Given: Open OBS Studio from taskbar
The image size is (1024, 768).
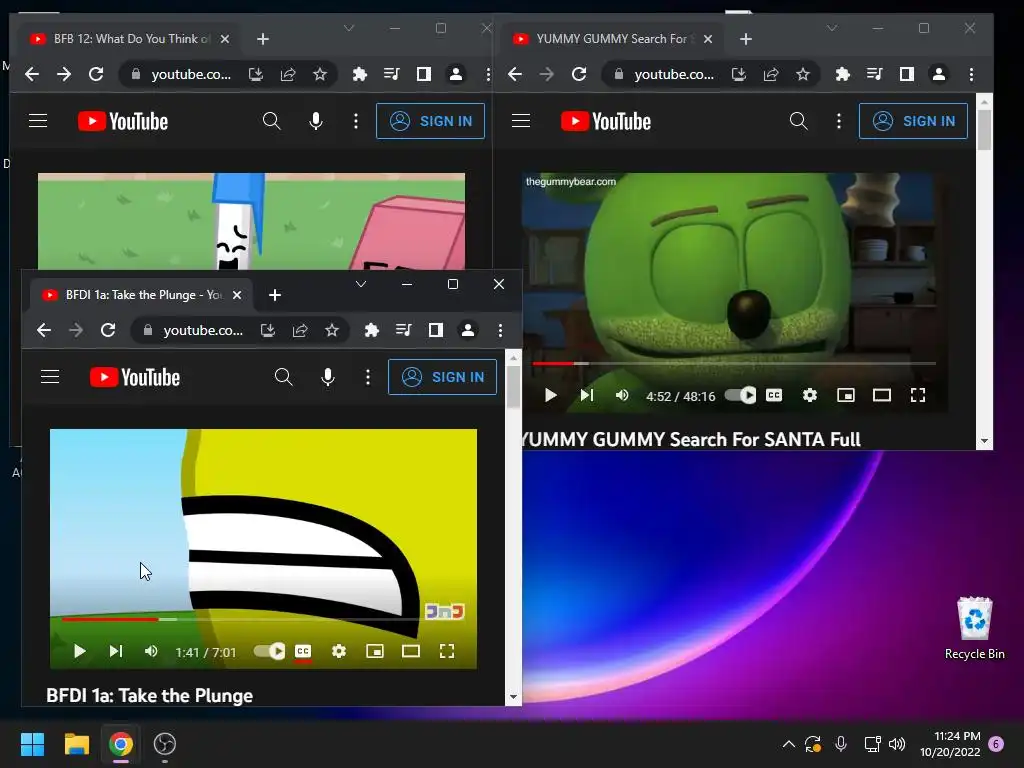Looking at the screenshot, I should (x=165, y=744).
